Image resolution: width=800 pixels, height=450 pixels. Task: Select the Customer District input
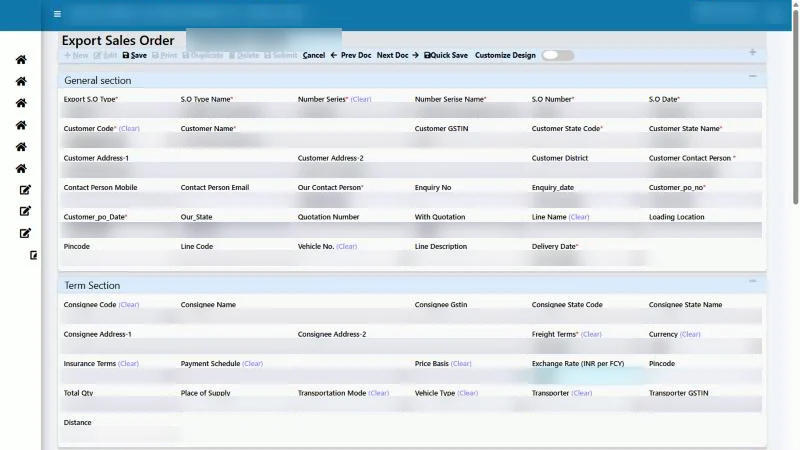tap(587, 170)
